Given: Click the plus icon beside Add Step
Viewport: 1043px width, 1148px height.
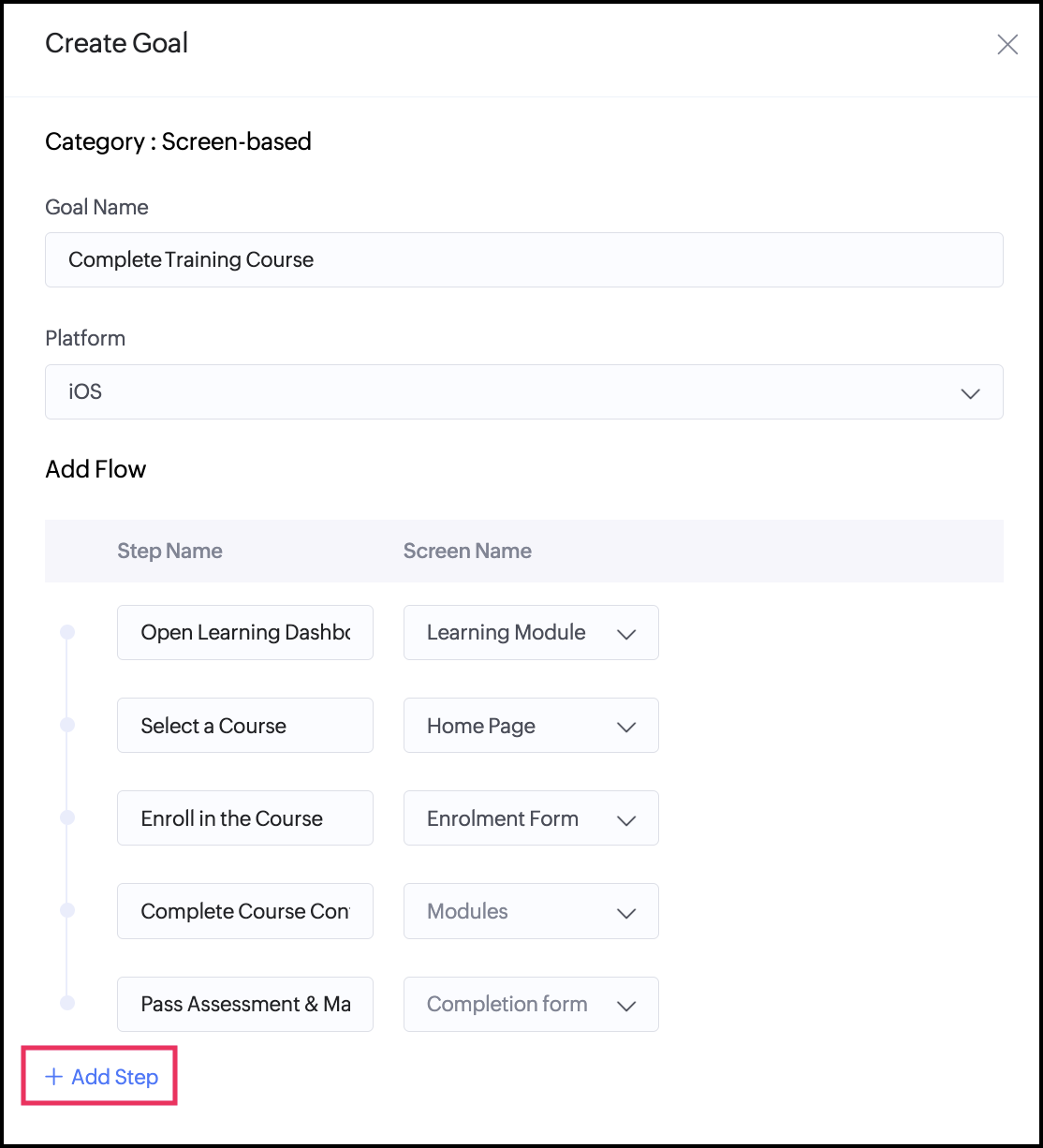Looking at the screenshot, I should point(54,1077).
